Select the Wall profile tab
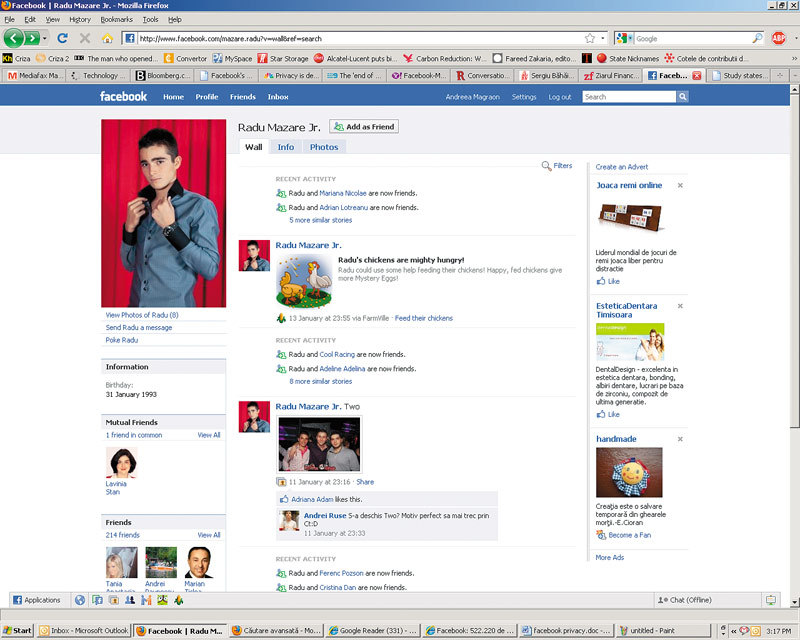The width and height of the screenshot is (800, 640). point(254,147)
